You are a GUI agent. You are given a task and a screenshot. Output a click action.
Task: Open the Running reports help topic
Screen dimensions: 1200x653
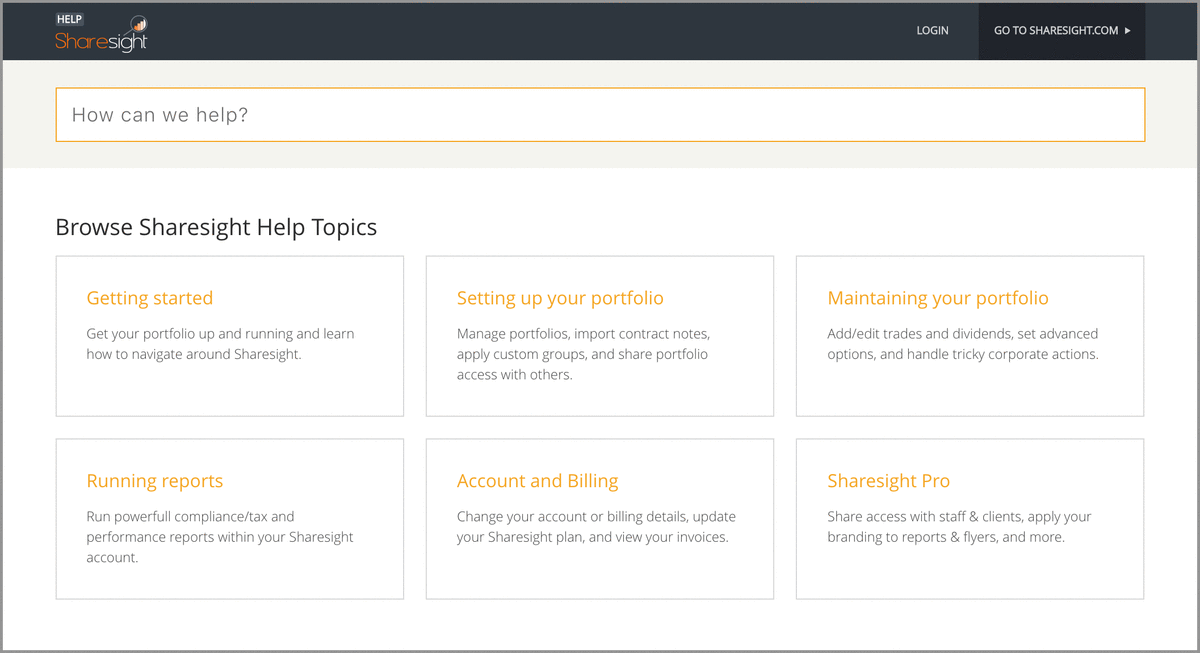click(154, 481)
